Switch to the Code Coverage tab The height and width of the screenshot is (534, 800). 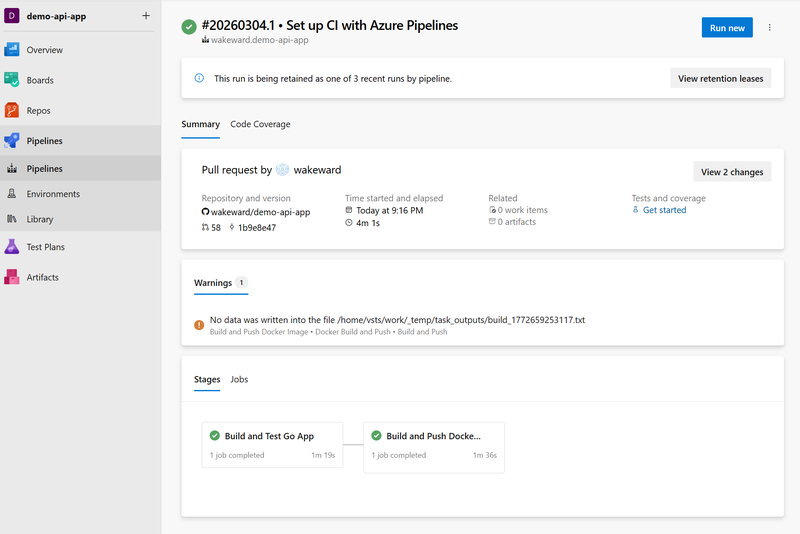(260, 124)
